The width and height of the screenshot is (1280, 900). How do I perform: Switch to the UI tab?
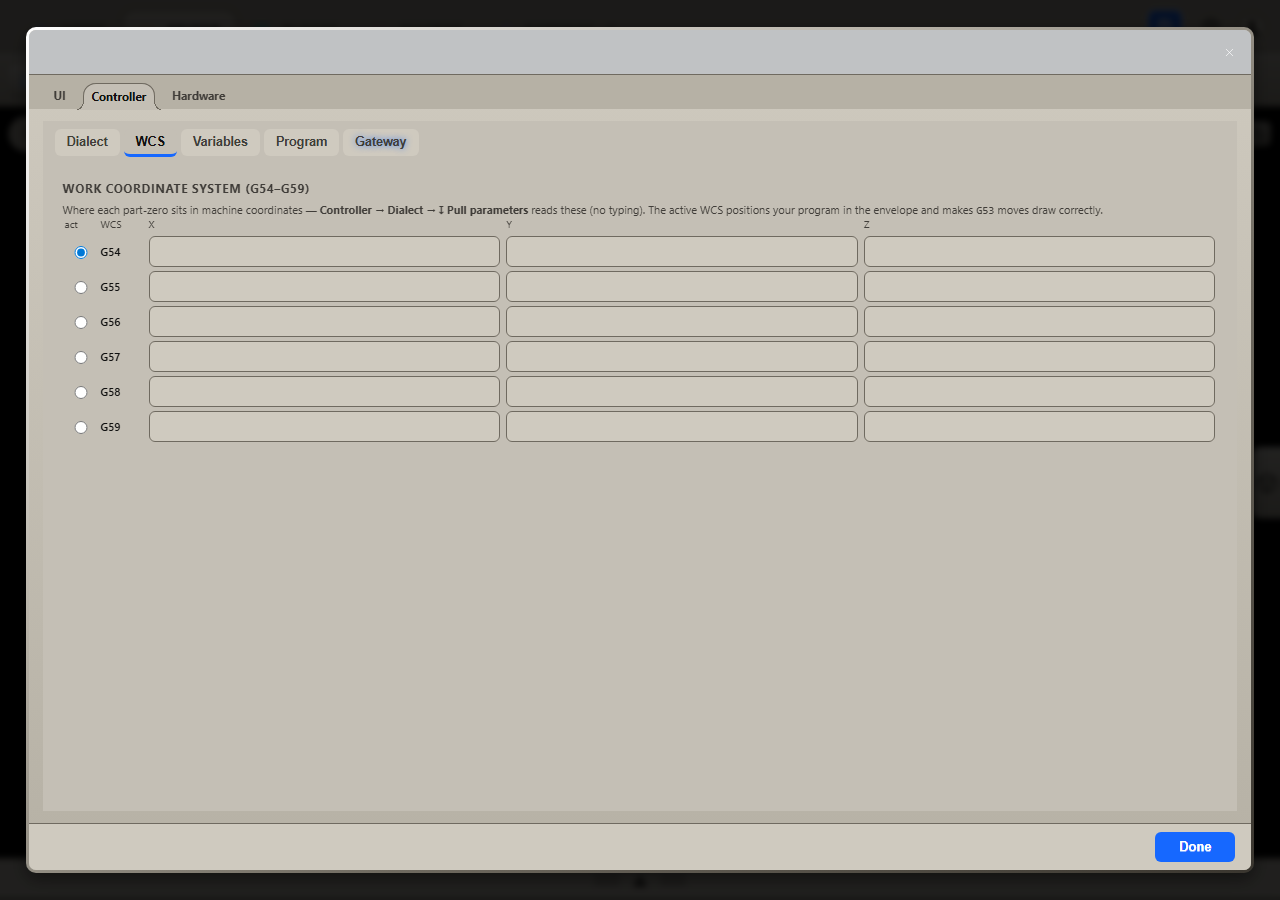coord(60,96)
